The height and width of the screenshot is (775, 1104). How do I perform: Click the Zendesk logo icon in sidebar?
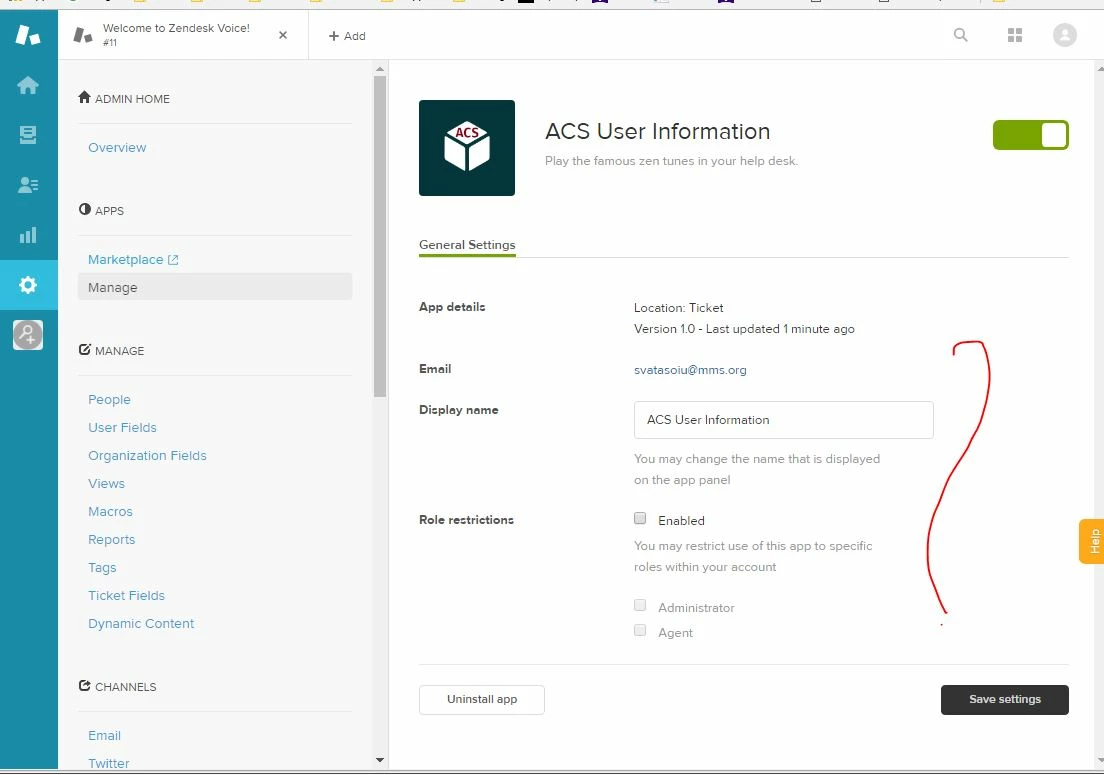coord(28,34)
